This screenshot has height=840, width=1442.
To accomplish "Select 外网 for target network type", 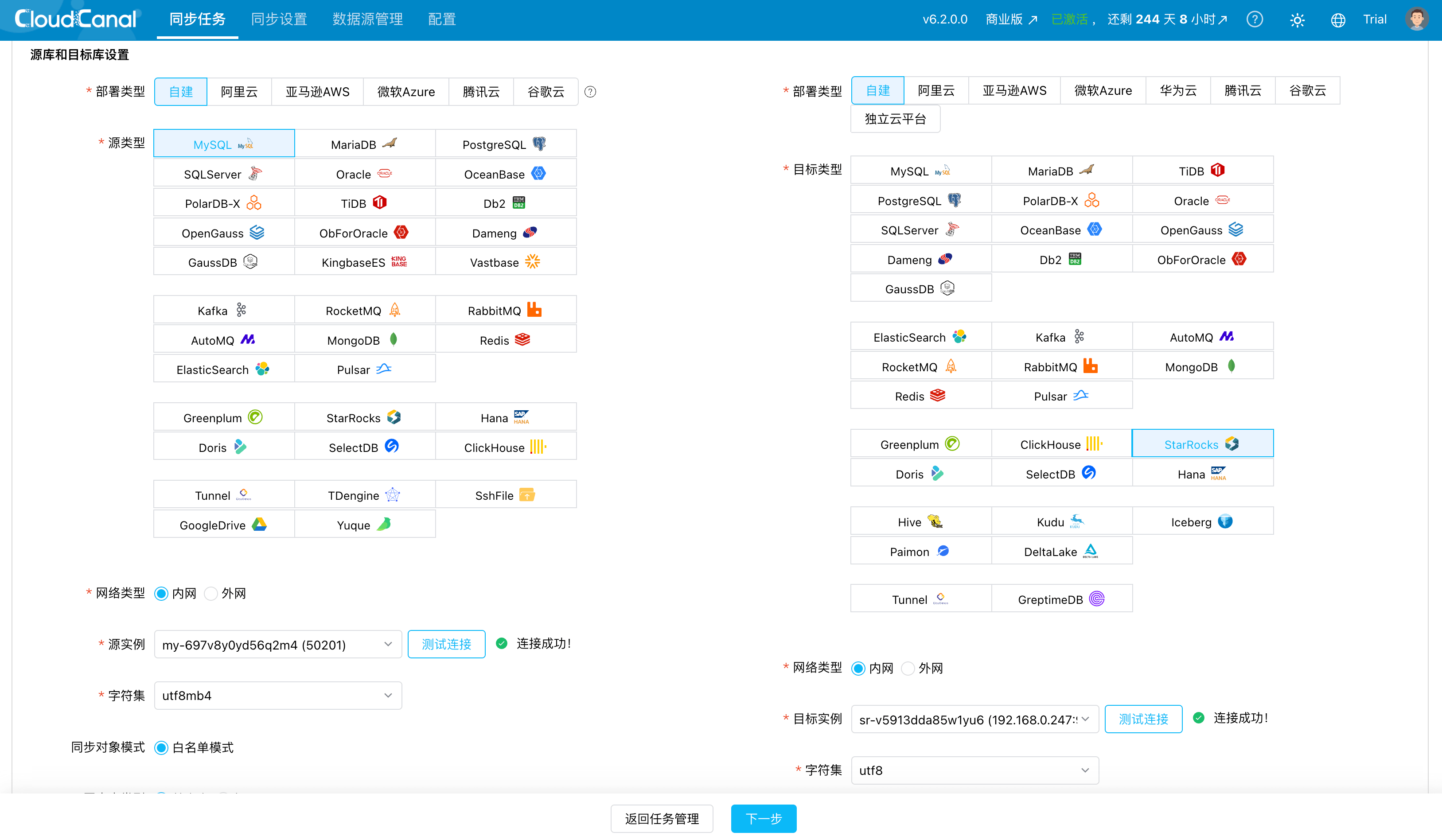I will [908, 669].
